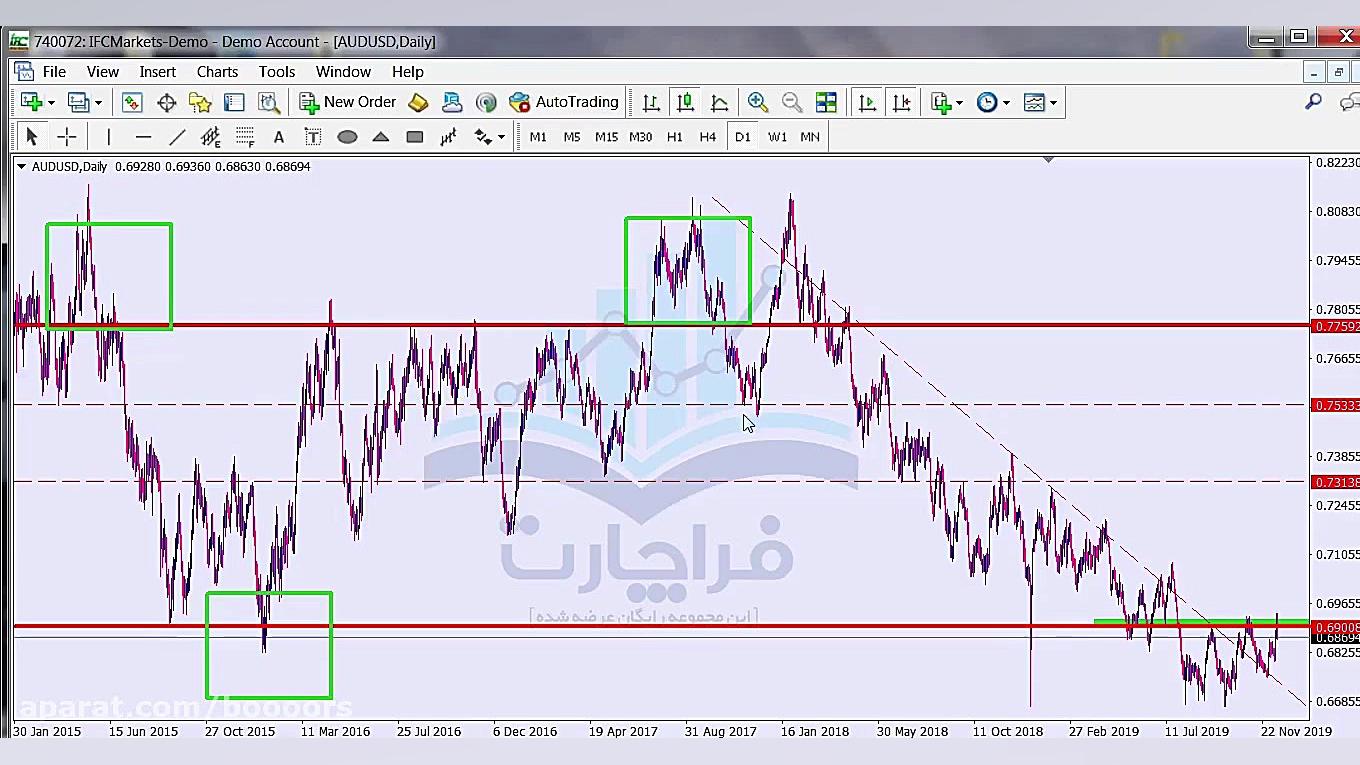Select the Fibonacci Retracement tool
The width and height of the screenshot is (1360, 765).
pos(245,137)
